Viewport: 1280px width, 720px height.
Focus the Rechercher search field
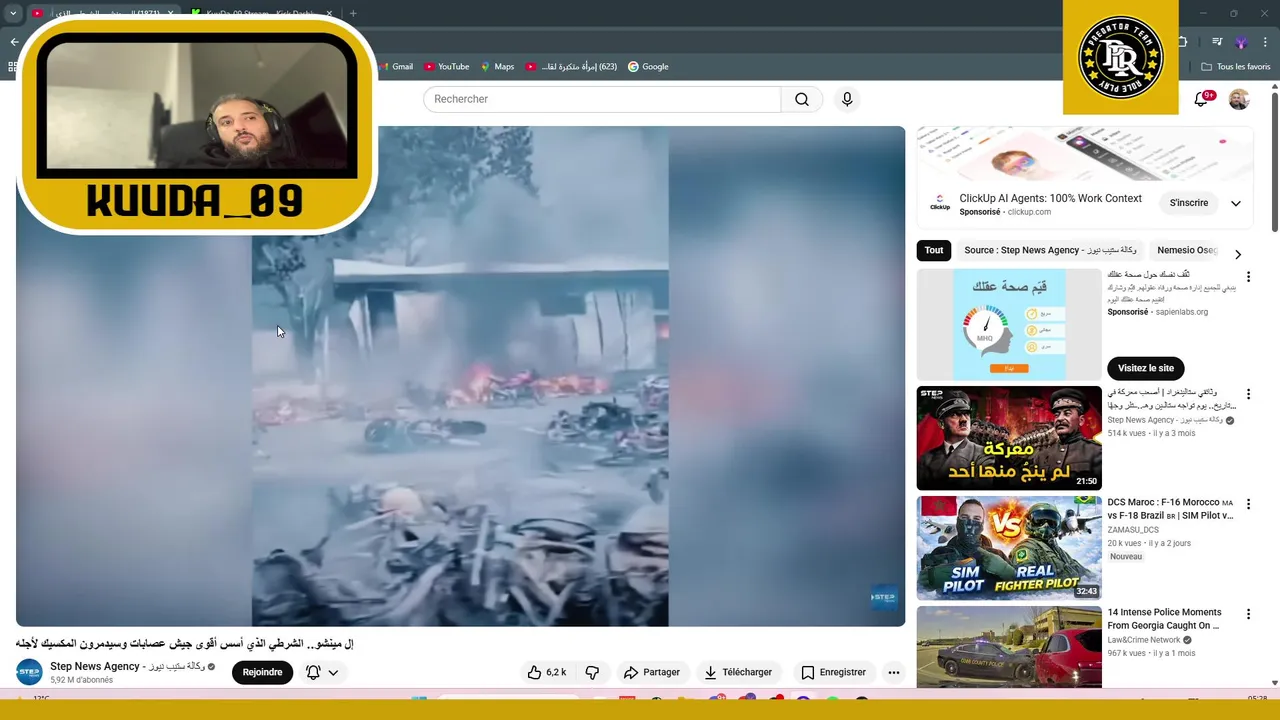coord(601,99)
